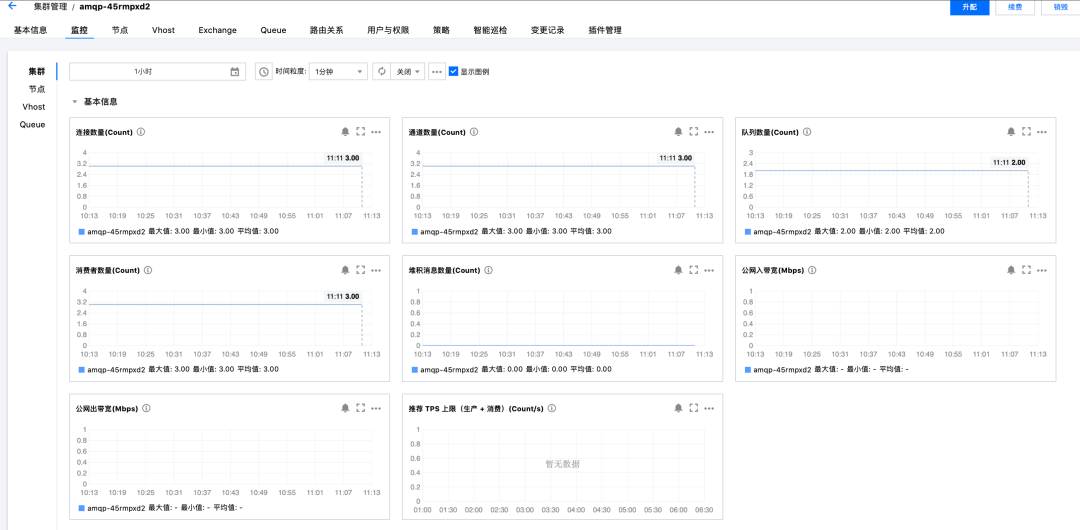Open more menu of 堆积消息数量 chart
1080x530 pixels.
pyautogui.click(x=709, y=270)
